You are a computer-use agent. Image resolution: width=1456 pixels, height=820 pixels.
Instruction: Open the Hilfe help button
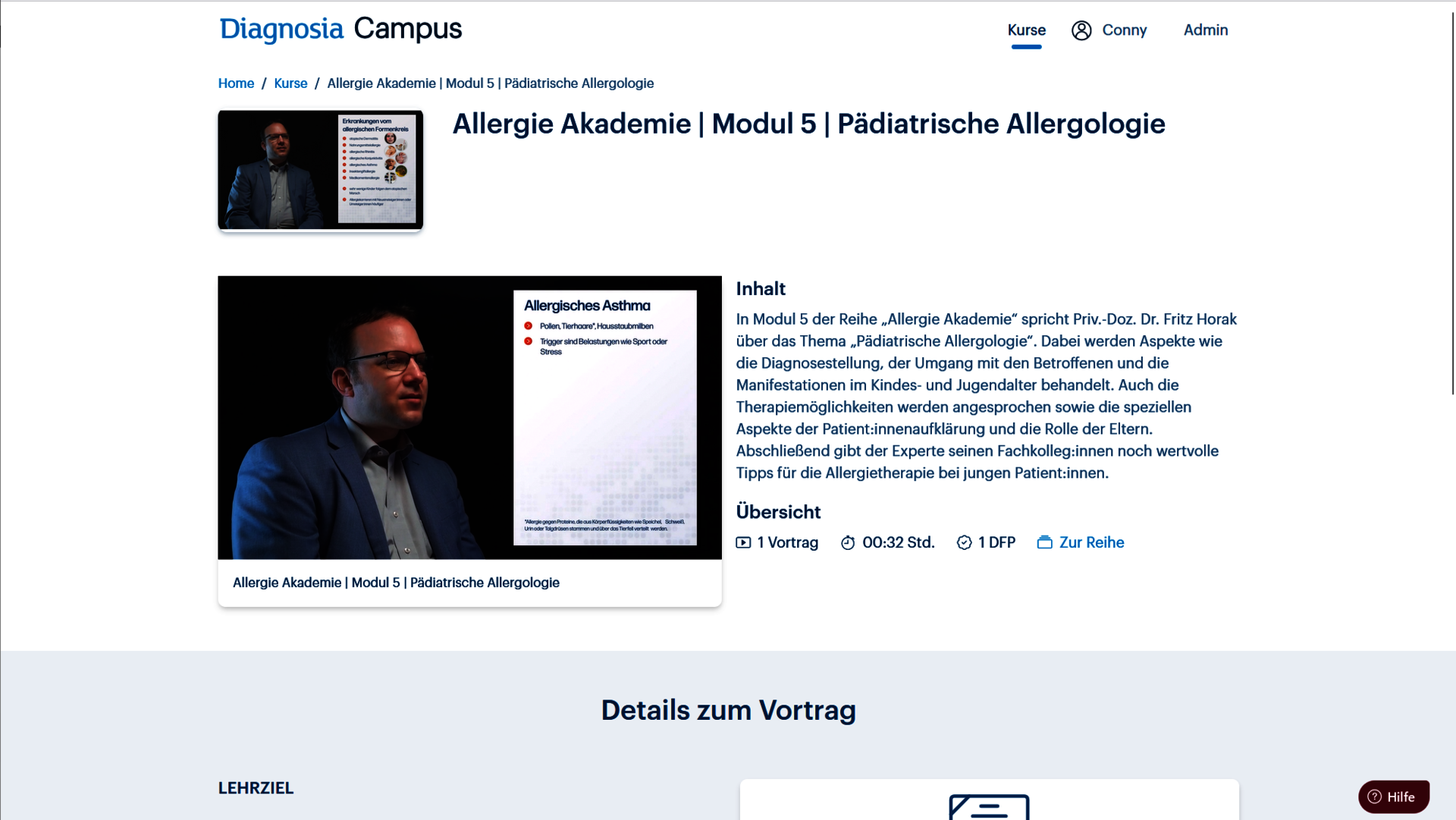click(x=1393, y=796)
